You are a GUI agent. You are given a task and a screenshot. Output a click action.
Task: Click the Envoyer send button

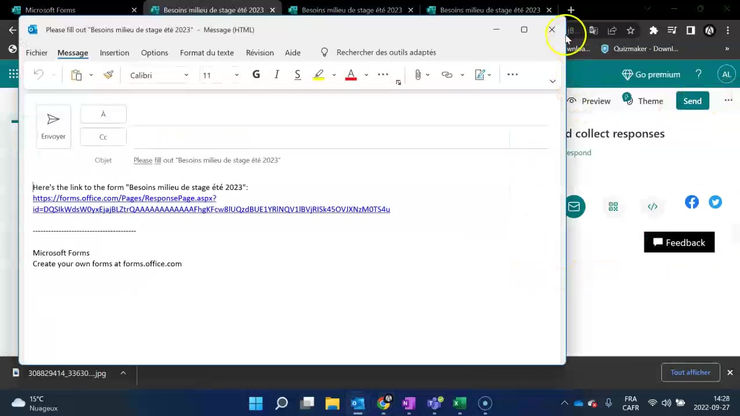53,126
